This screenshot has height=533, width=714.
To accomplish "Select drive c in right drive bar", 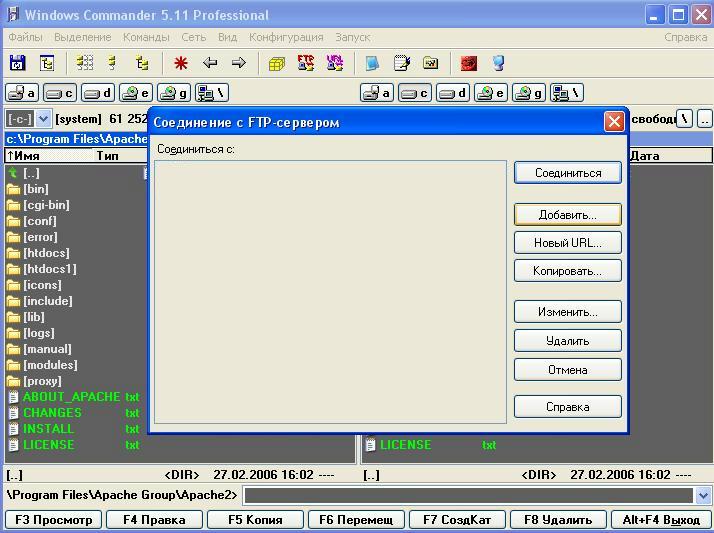I will (x=414, y=93).
